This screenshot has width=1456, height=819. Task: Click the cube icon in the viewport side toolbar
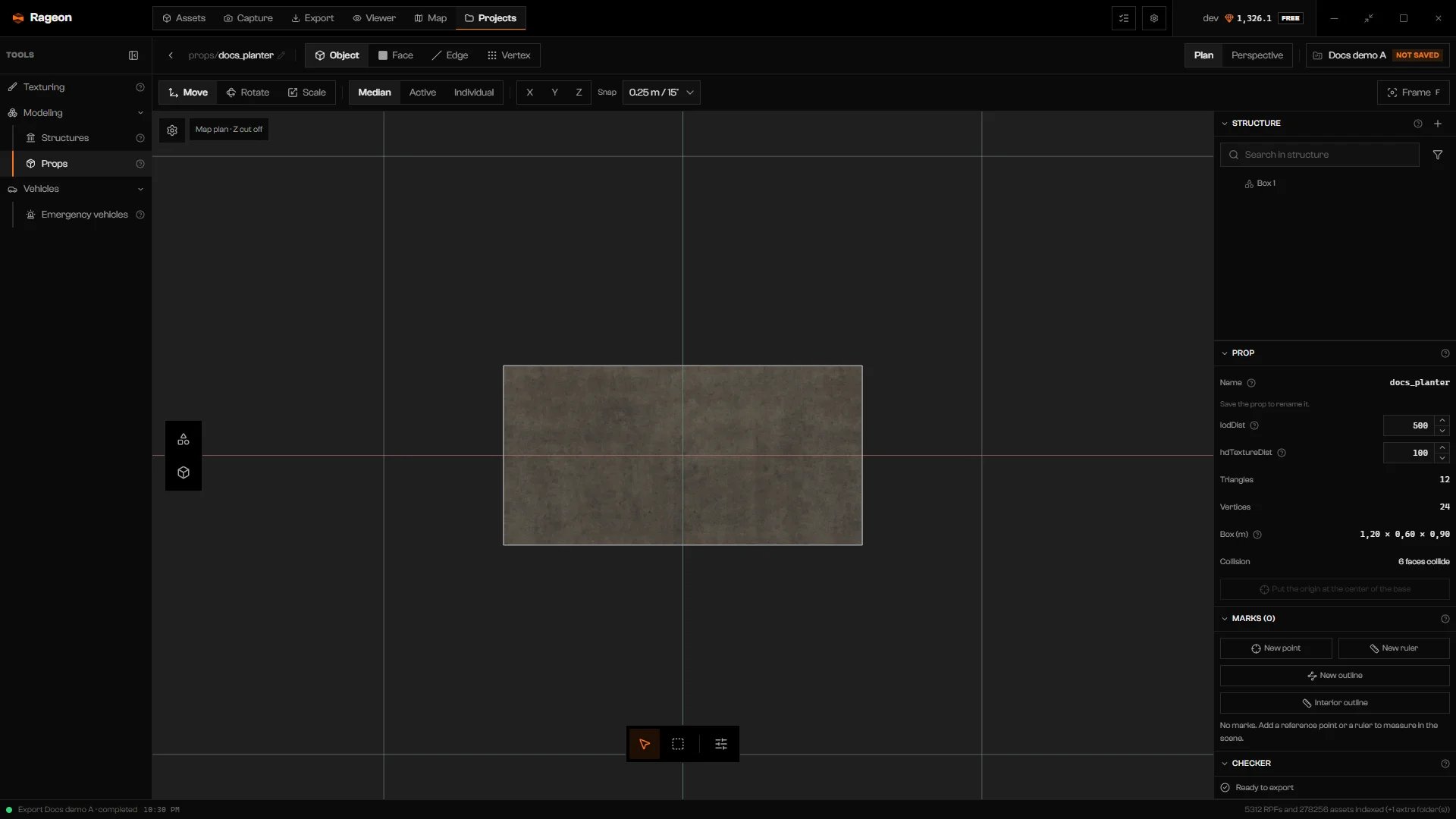click(184, 472)
